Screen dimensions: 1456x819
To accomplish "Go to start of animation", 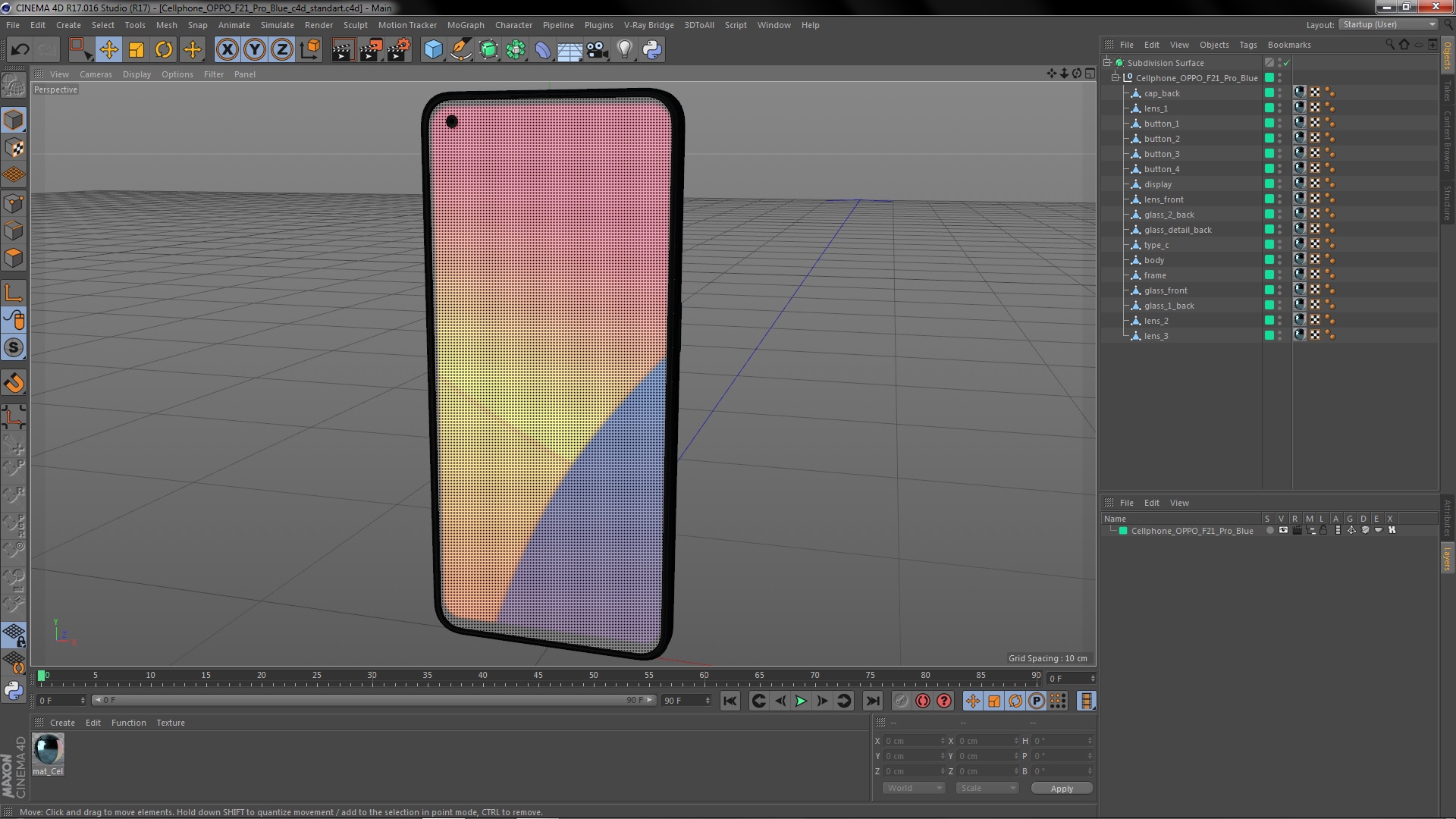I will click(x=730, y=701).
